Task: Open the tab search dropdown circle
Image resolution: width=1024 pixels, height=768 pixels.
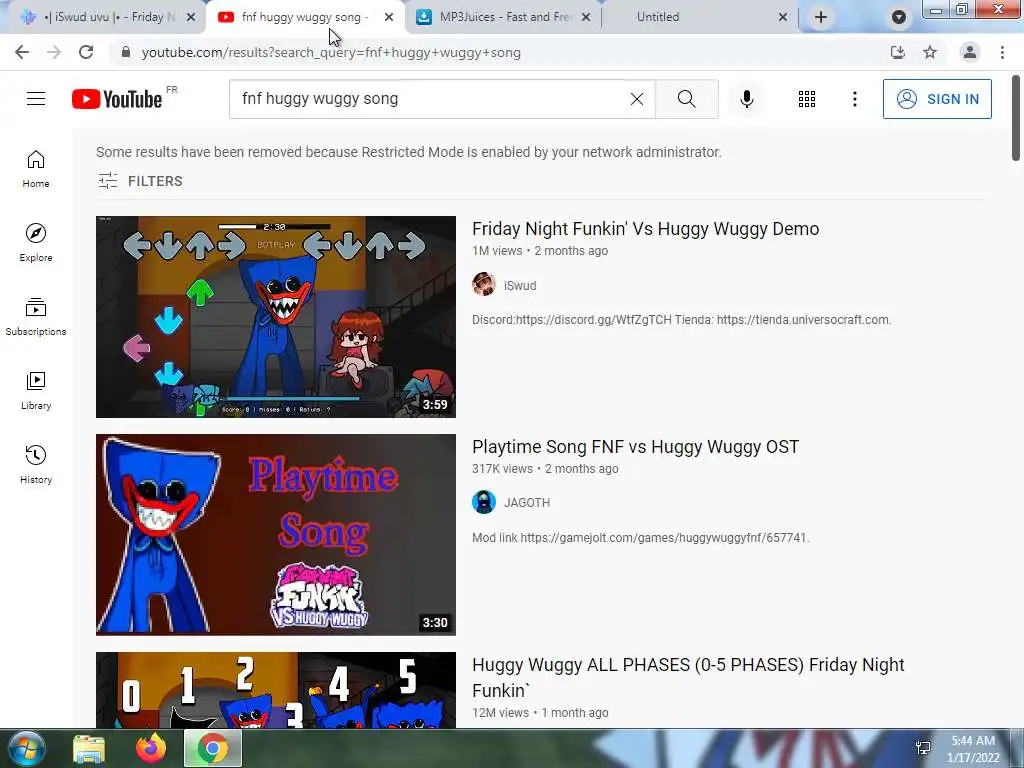Action: click(x=899, y=17)
